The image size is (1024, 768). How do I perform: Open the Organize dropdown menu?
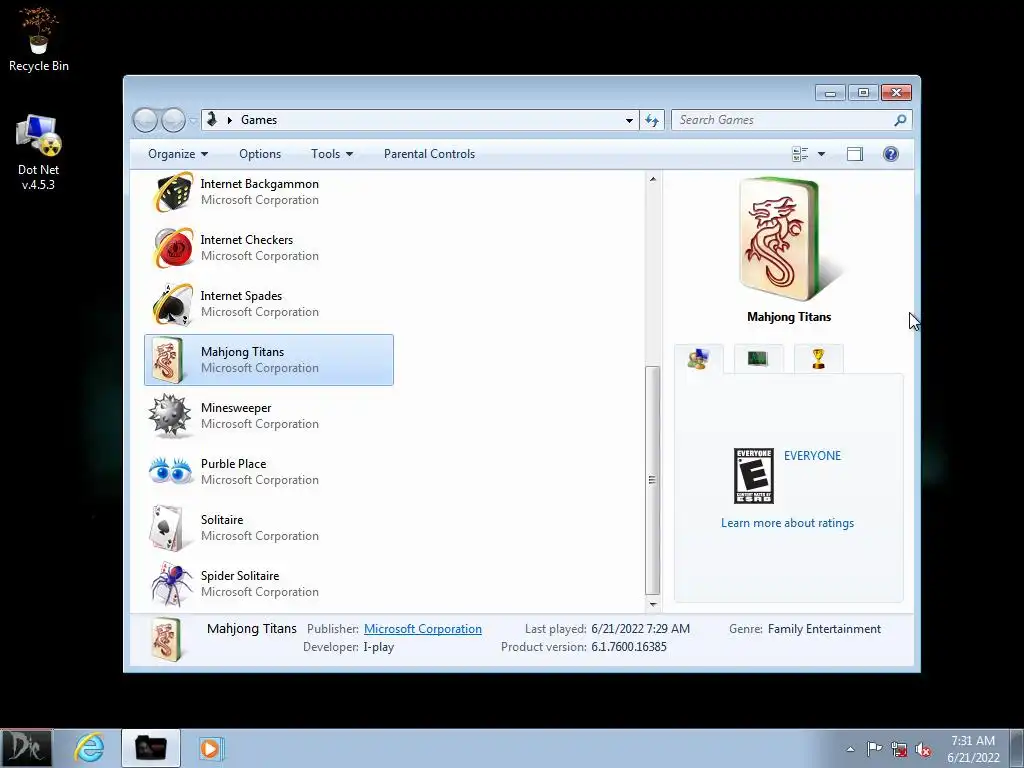pos(178,154)
